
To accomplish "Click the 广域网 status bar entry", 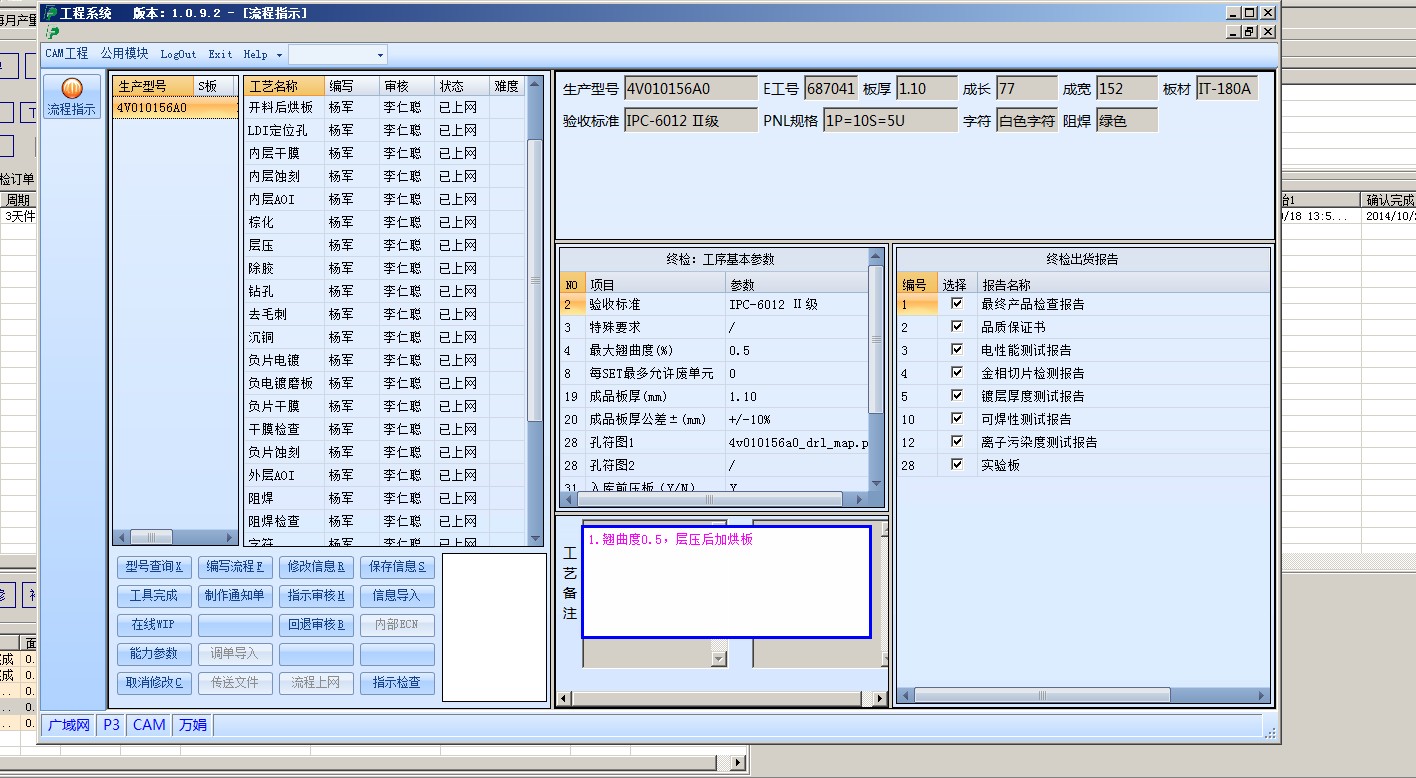I will click(69, 725).
